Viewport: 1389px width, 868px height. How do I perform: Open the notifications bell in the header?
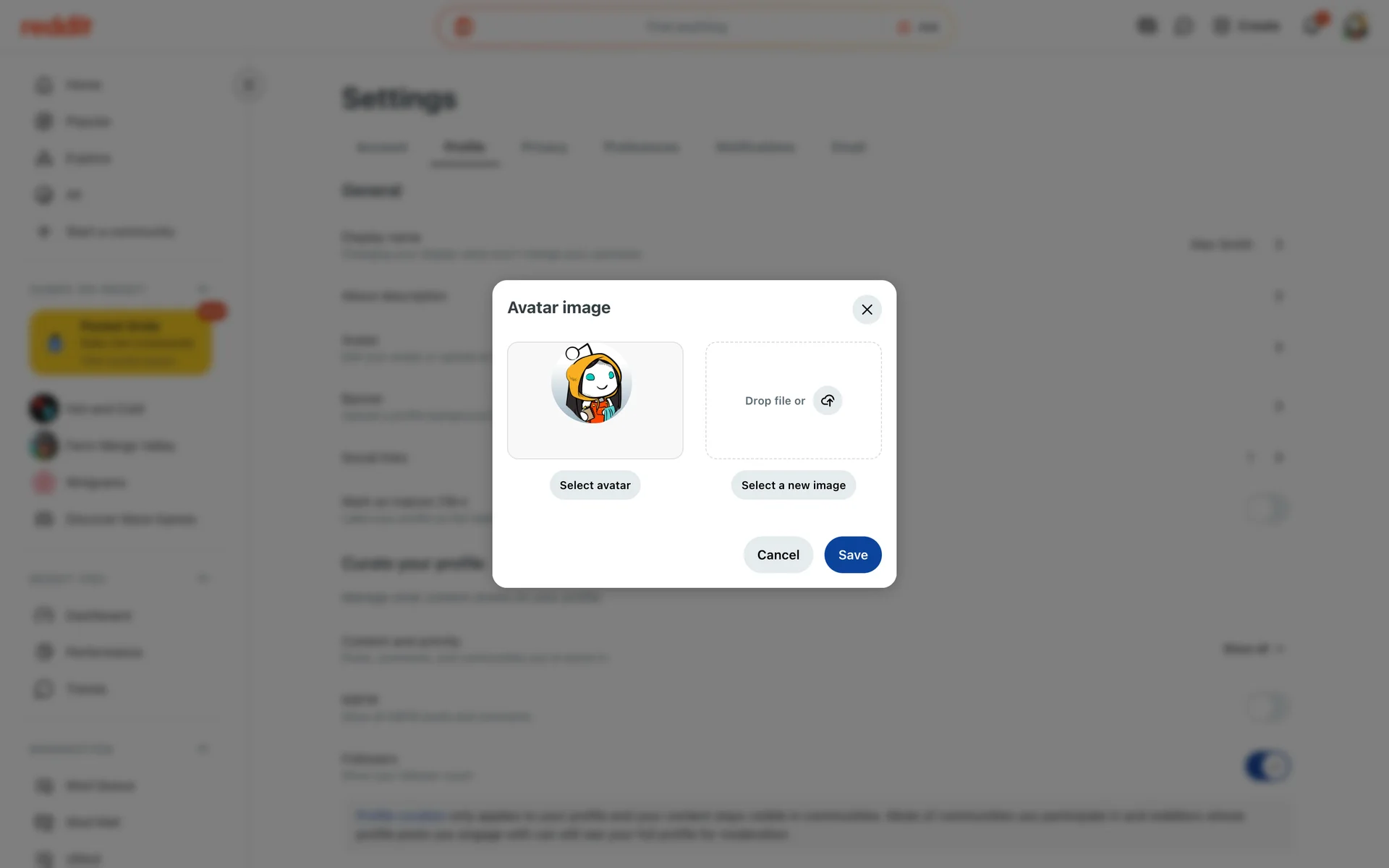(1312, 27)
